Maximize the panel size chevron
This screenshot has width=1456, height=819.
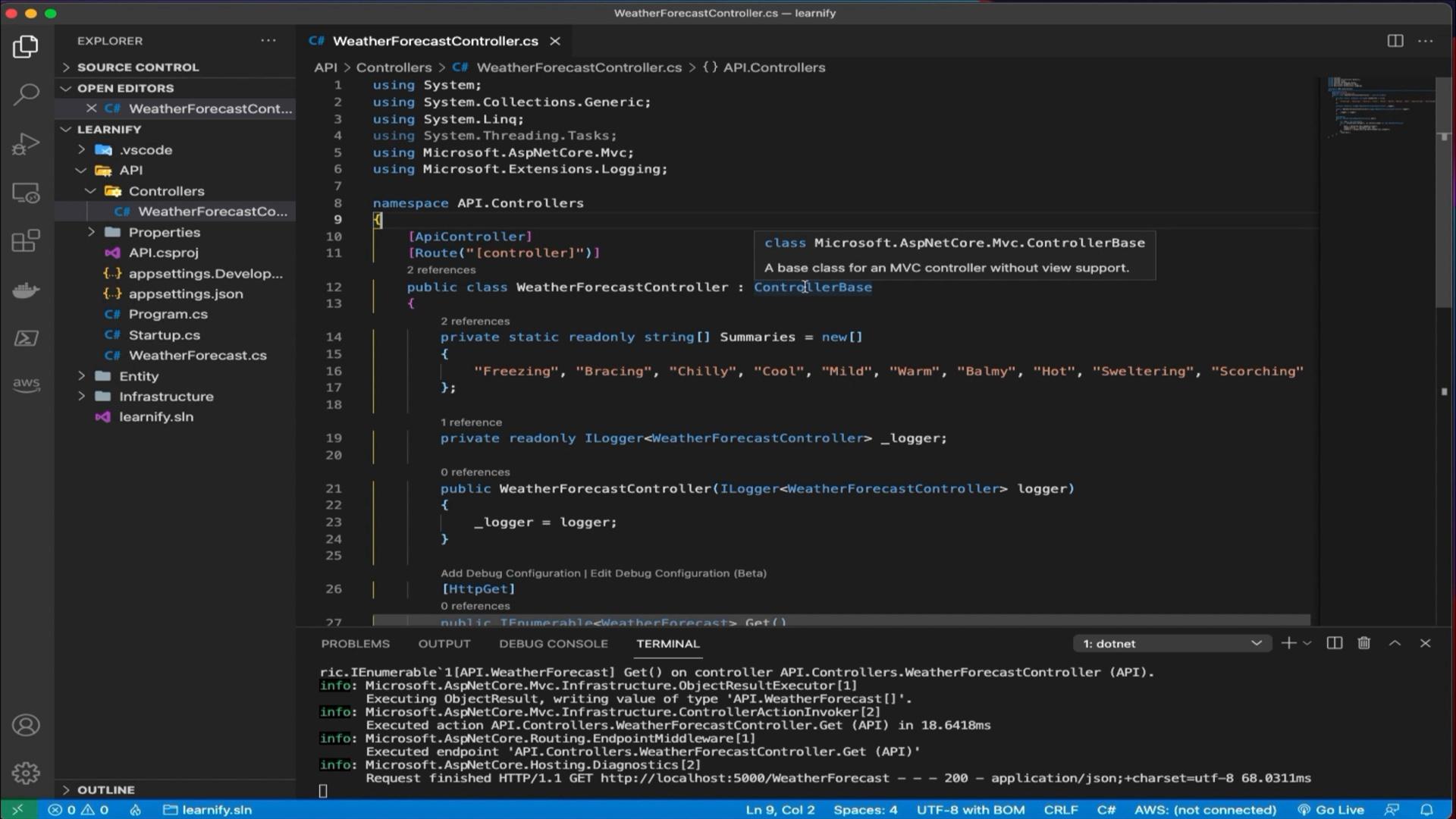(1395, 643)
